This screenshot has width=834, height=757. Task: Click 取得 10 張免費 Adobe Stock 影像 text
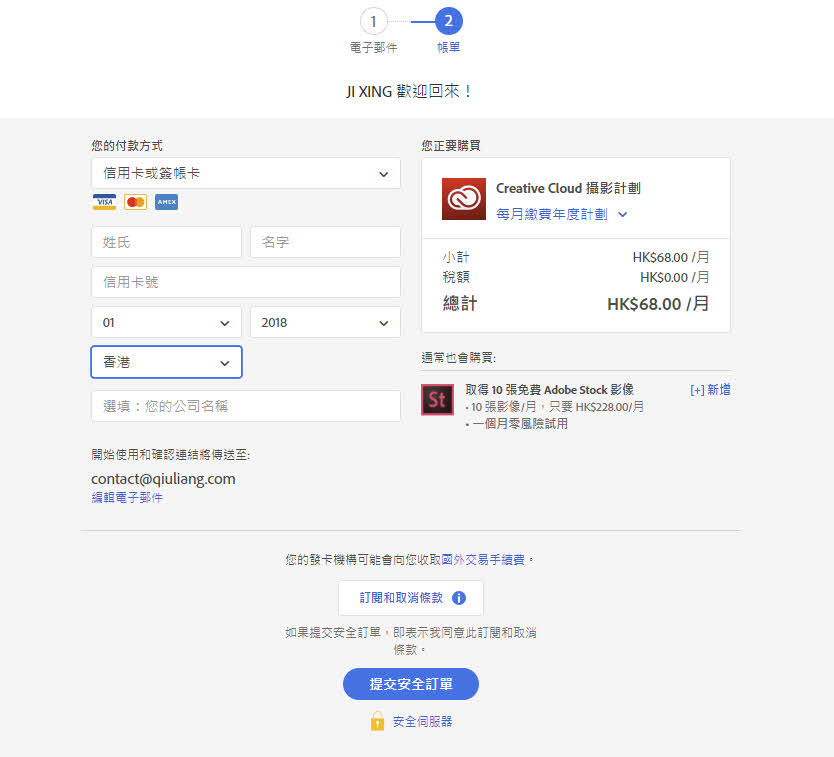click(x=549, y=390)
